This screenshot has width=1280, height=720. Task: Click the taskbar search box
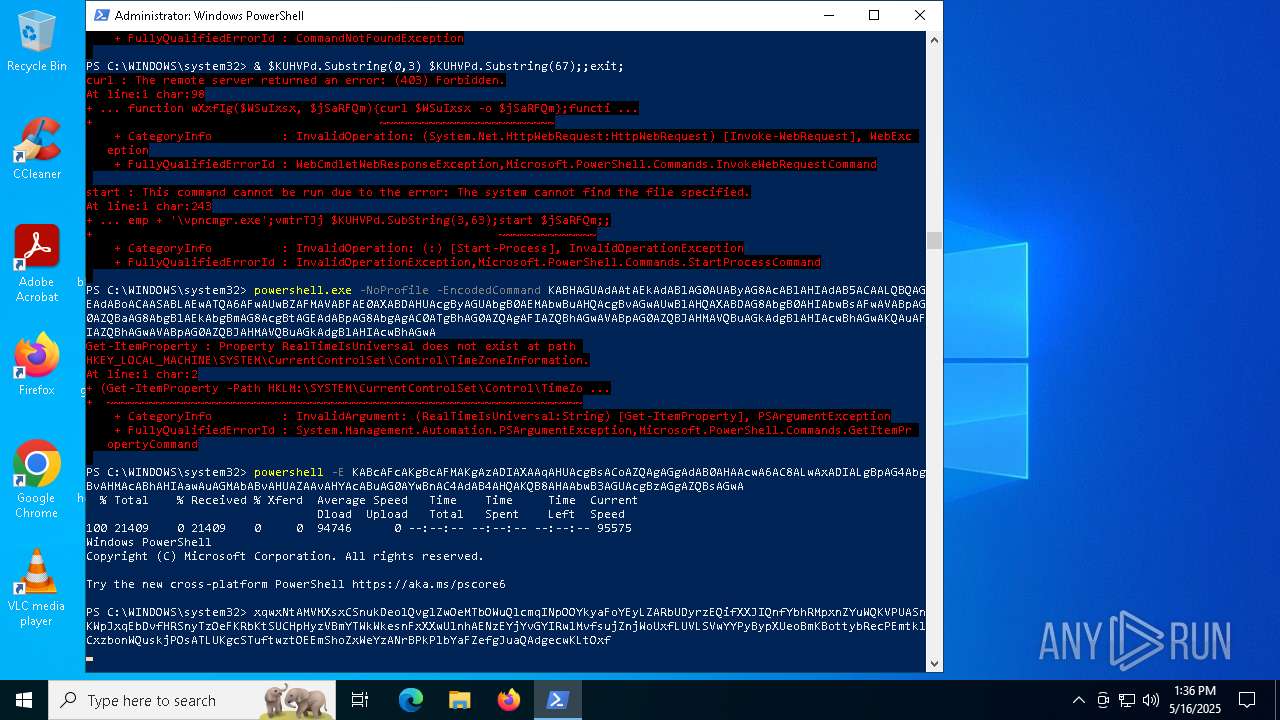tap(192, 700)
